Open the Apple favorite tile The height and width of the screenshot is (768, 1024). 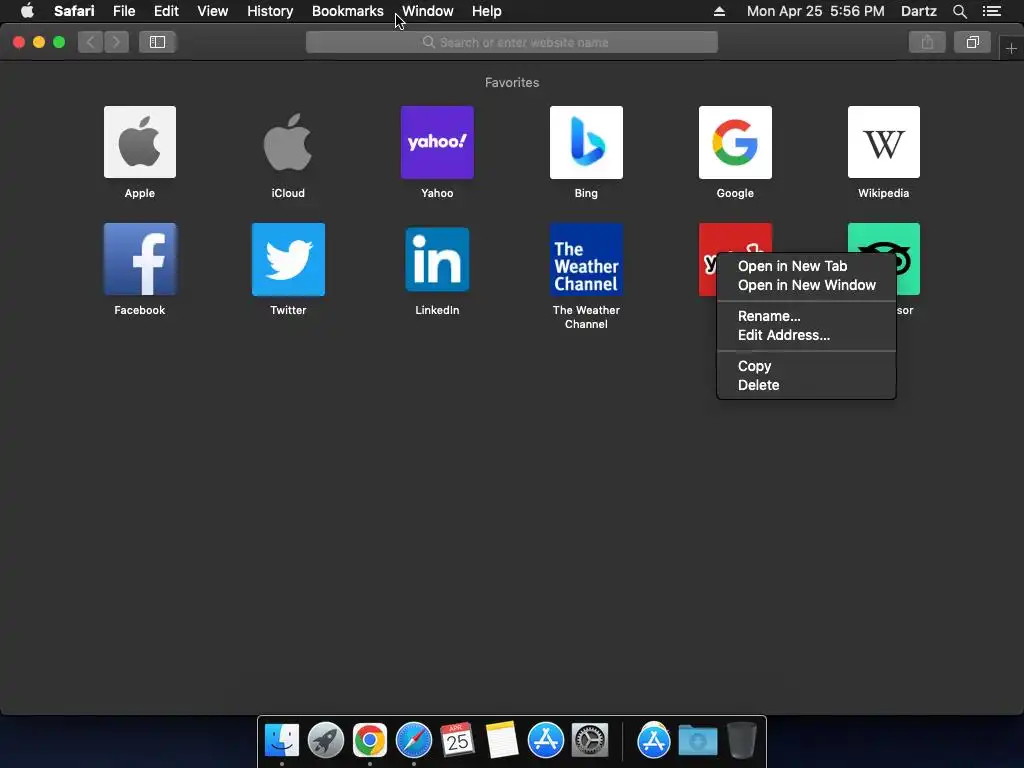coord(140,142)
